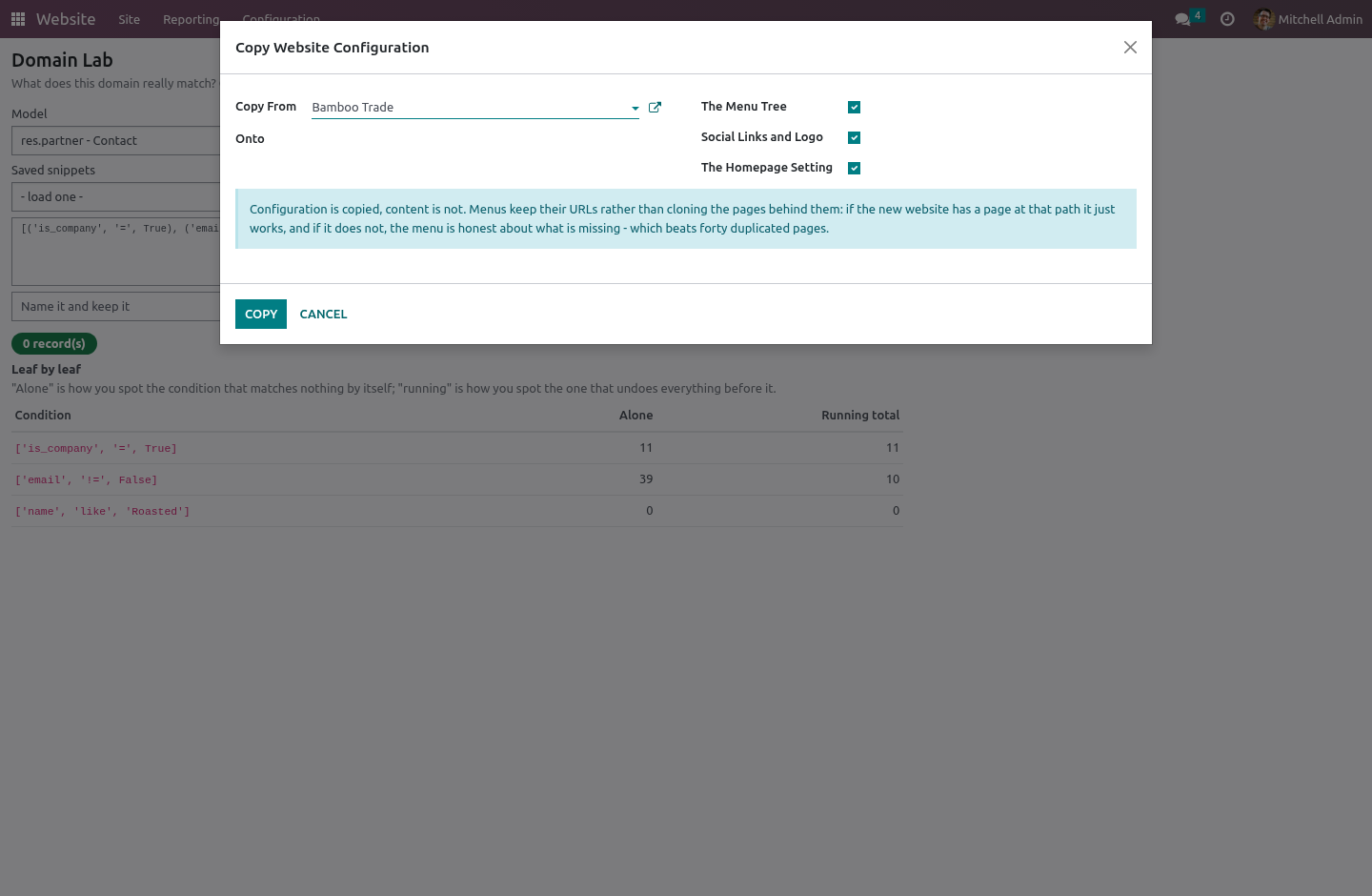This screenshot has height=896, width=1372.
Task: Click the domain expression text area
Action: [116, 252]
